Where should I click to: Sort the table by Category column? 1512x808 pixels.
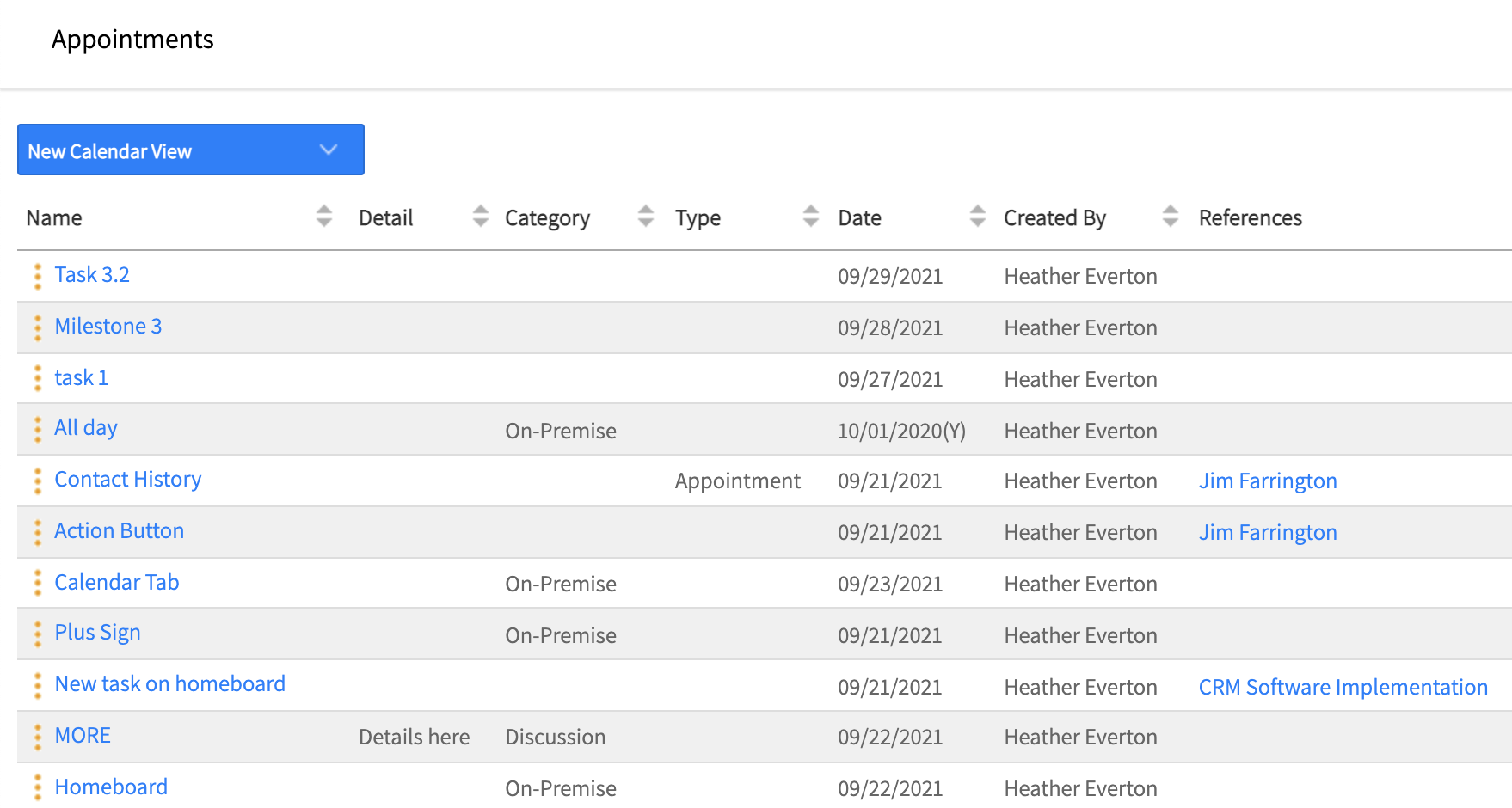point(646,216)
